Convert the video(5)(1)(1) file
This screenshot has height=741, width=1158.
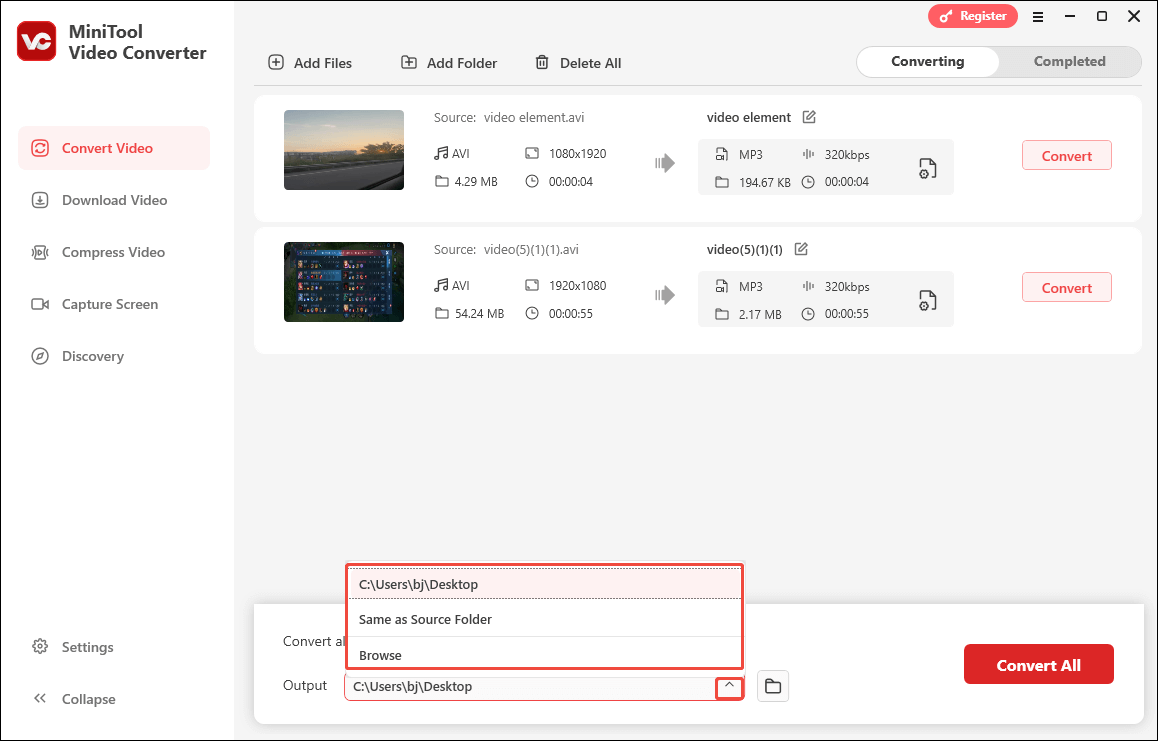[1066, 288]
